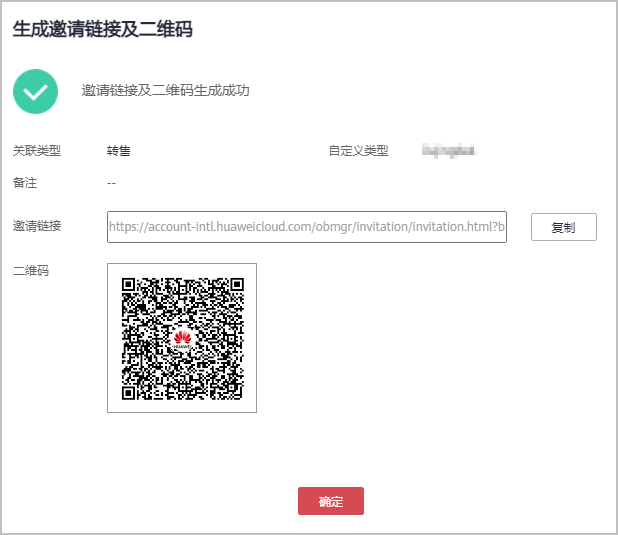Image resolution: width=618 pixels, height=535 pixels.
Task: Click the blurred custom type value
Action: tap(449, 151)
